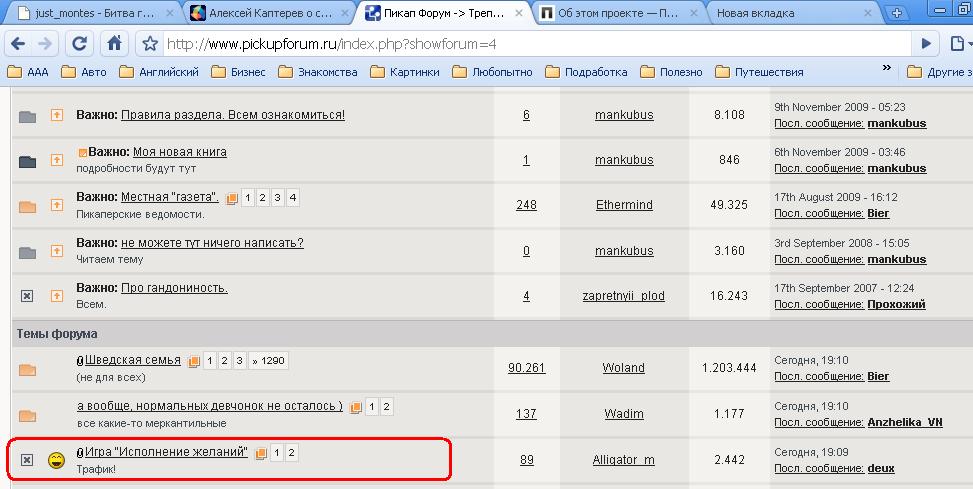Open user profile 'Woland'
The height and width of the screenshot is (489, 973).
click(x=623, y=368)
